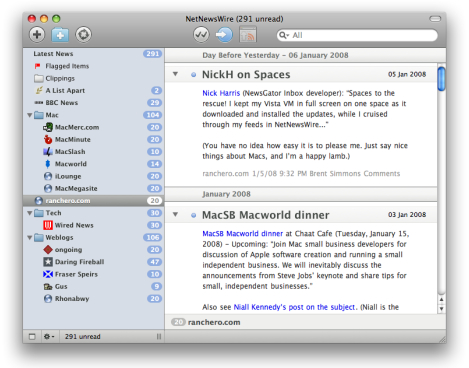Click the MacMerc.com feed icon
The width and height of the screenshot is (469, 368).
coord(48,127)
